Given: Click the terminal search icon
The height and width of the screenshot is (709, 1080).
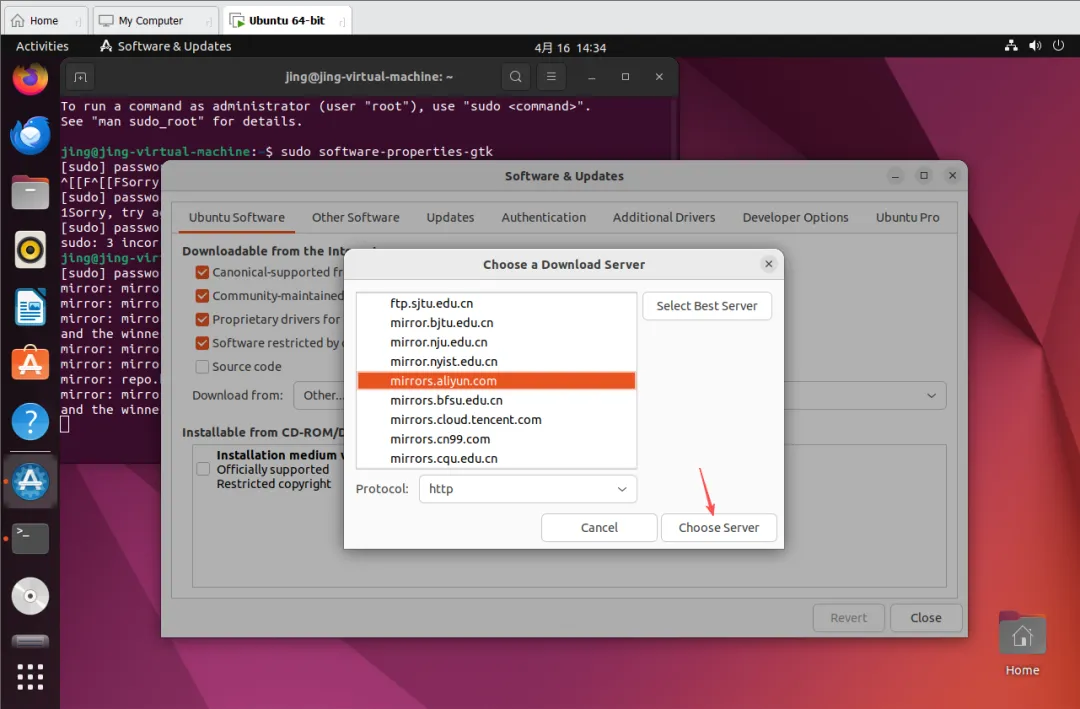Looking at the screenshot, I should (x=515, y=76).
